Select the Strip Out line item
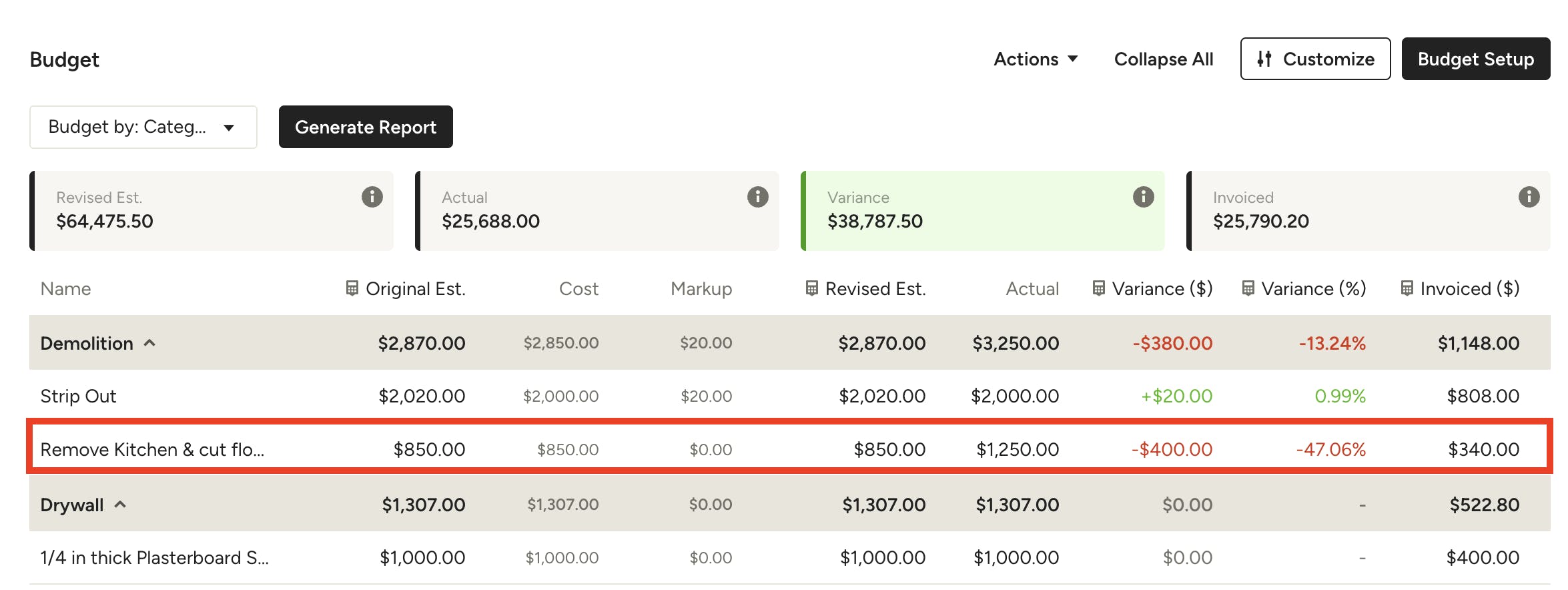 79,396
